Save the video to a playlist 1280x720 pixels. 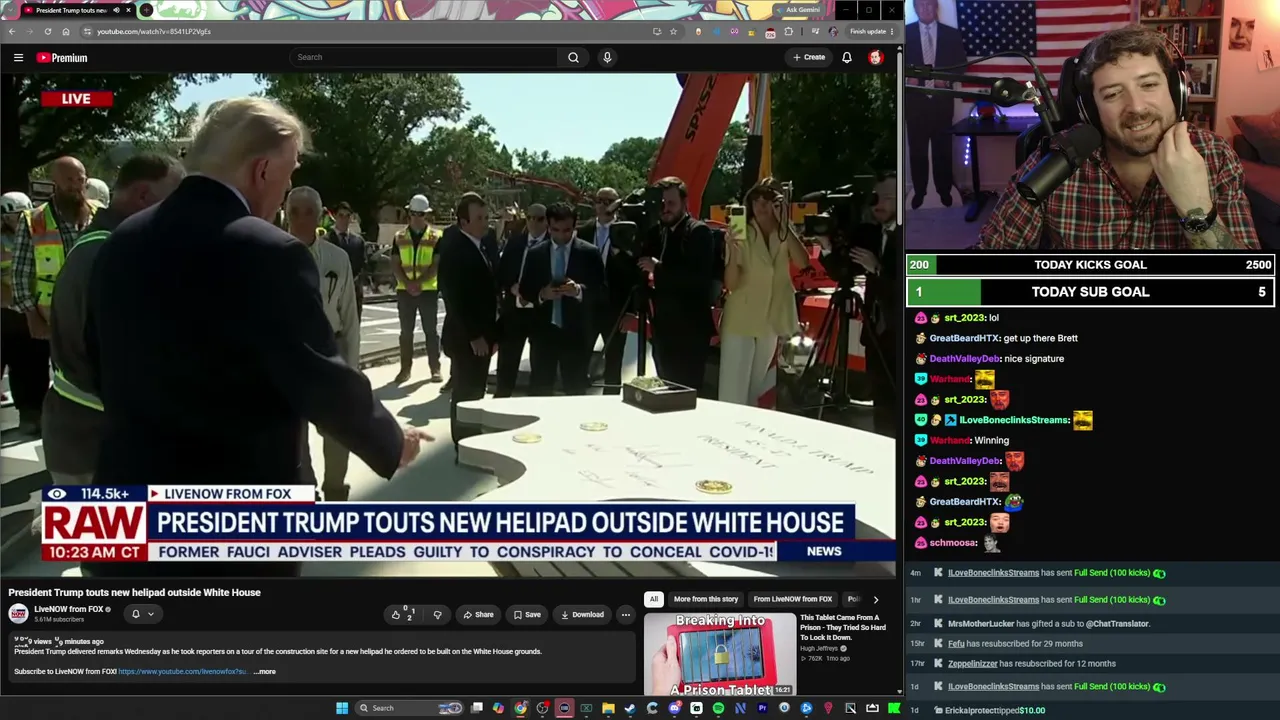tap(527, 615)
